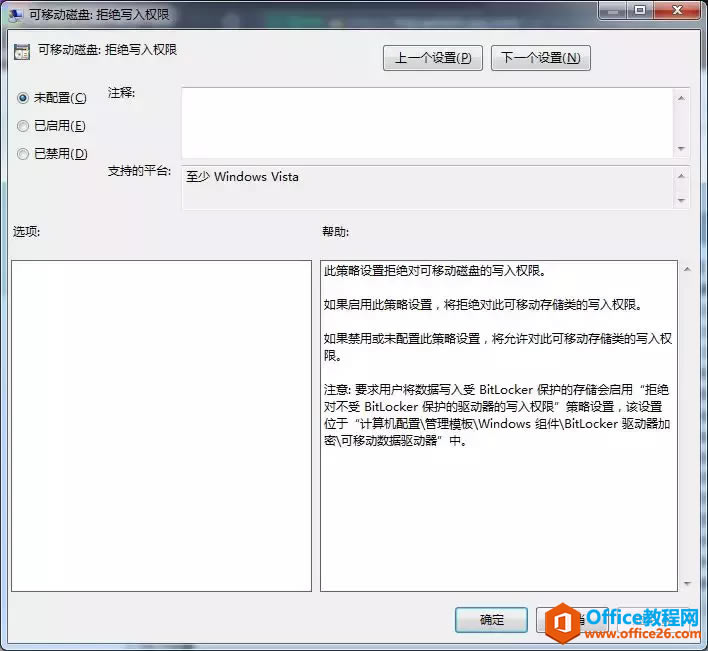
Task: Click inside the 注释 comment text box
Action: (427, 123)
